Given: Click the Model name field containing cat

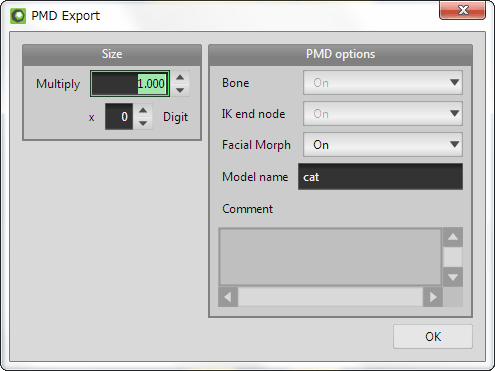Looking at the screenshot, I should tap(380, 177).
